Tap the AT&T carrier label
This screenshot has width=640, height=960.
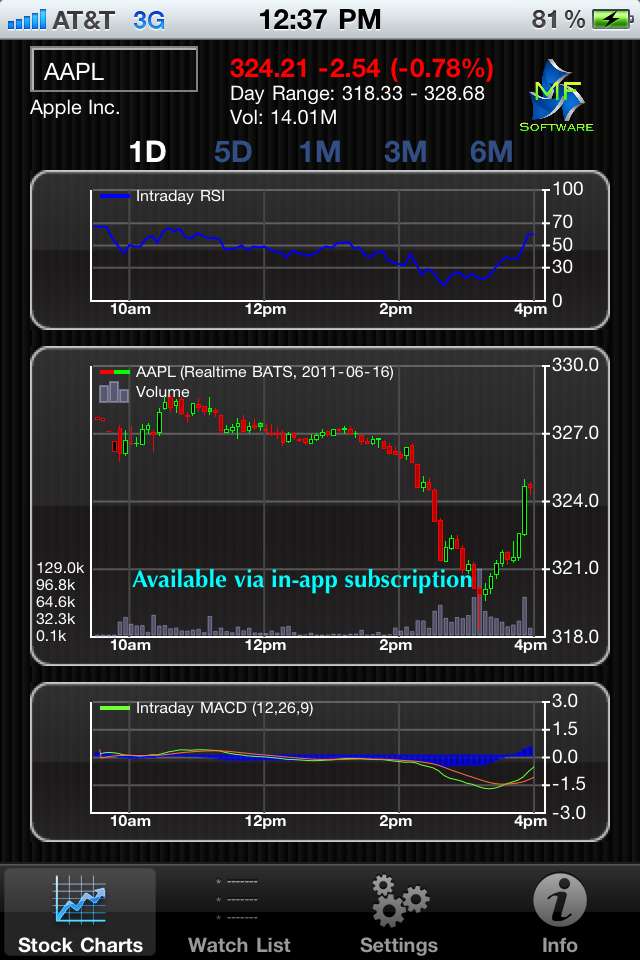(x=83, y=20)
